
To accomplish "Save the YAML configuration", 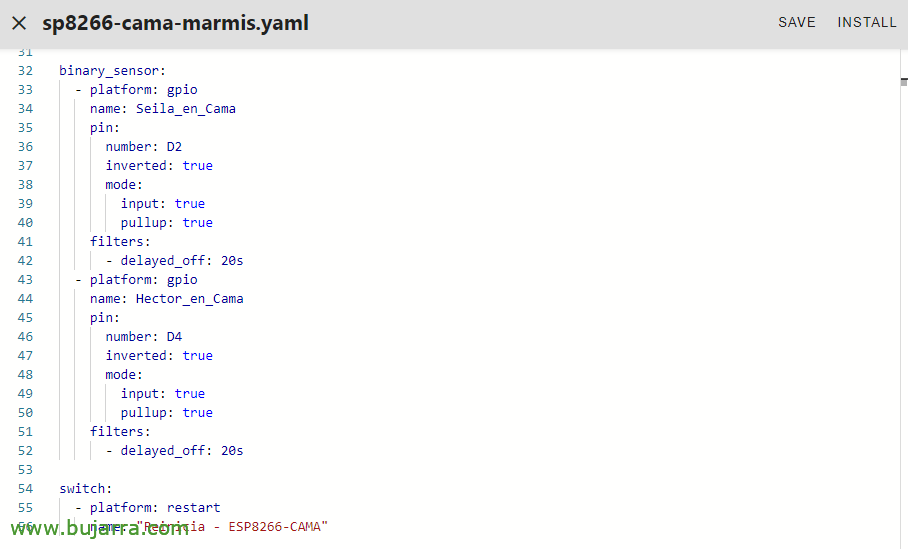I will point(797,23).
